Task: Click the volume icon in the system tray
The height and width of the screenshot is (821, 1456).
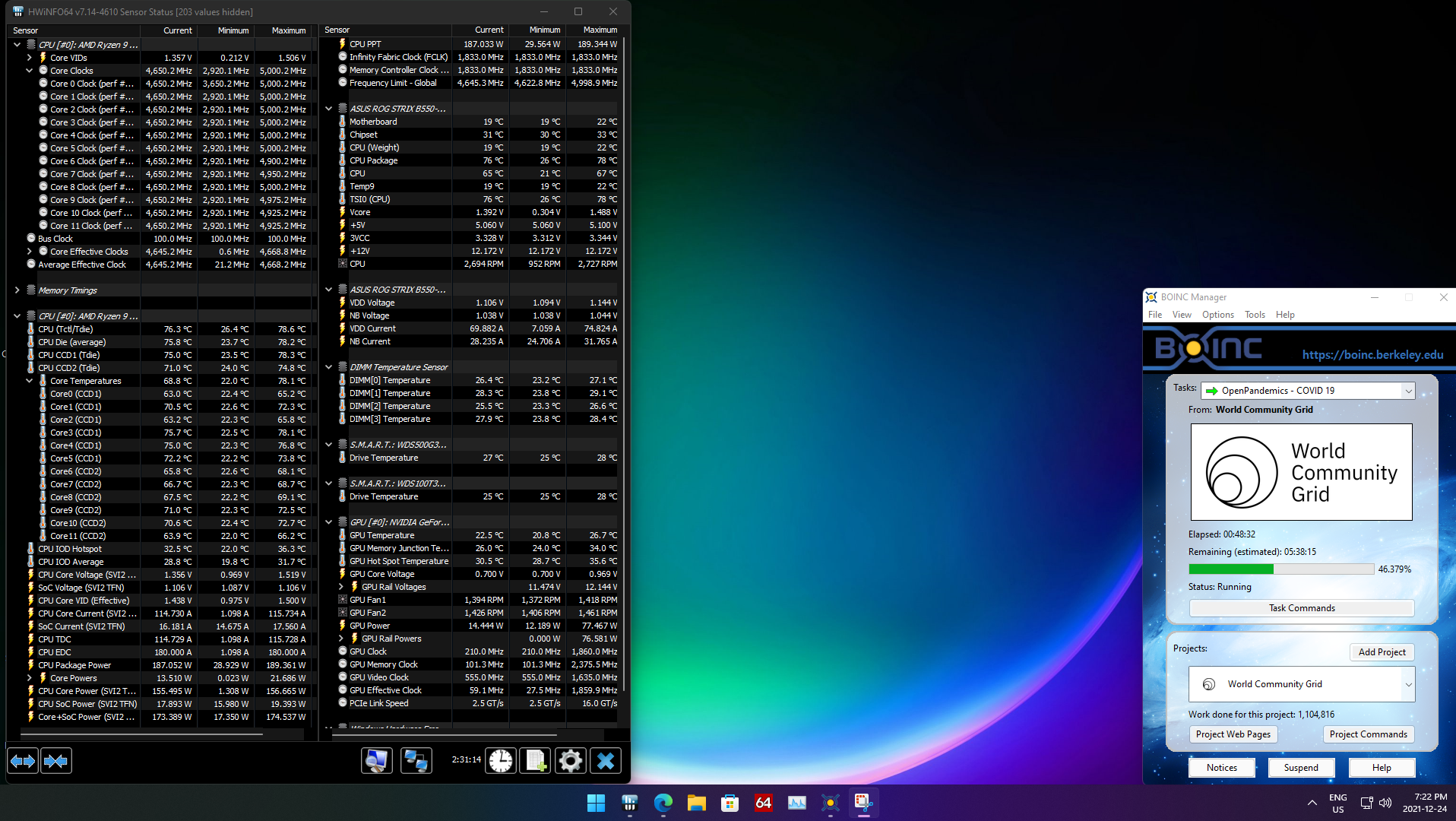Action: pos(1385,803)
